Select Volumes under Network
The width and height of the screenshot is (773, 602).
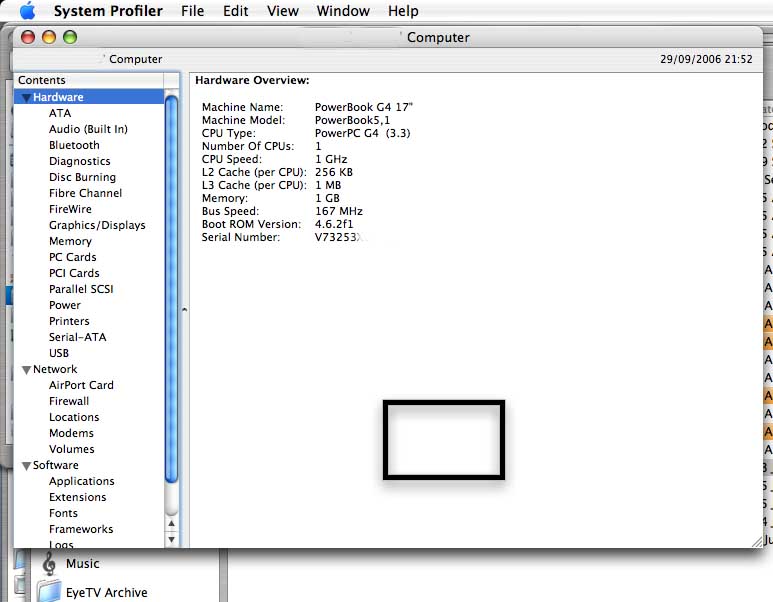(x=71, y=449)
